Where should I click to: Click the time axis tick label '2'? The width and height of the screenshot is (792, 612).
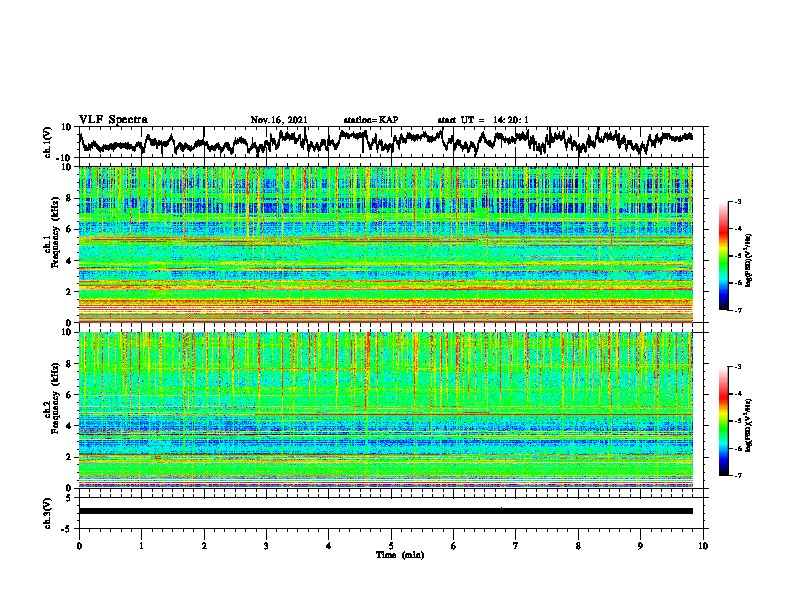(204, 546)
